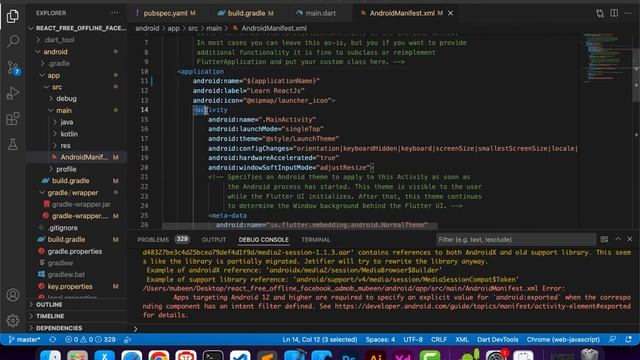Switch to the pubspec.yaml tab
This screenshot has width=640, height=360.
point(165,13)
